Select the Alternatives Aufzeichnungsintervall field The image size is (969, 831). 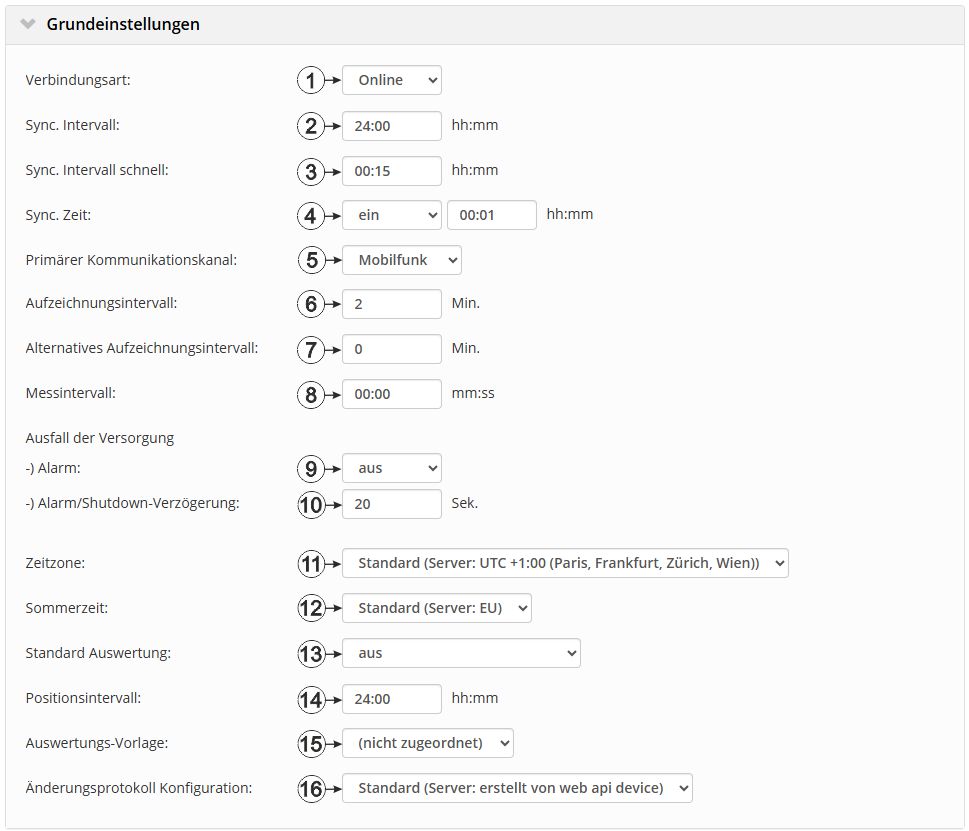(391, 349)
